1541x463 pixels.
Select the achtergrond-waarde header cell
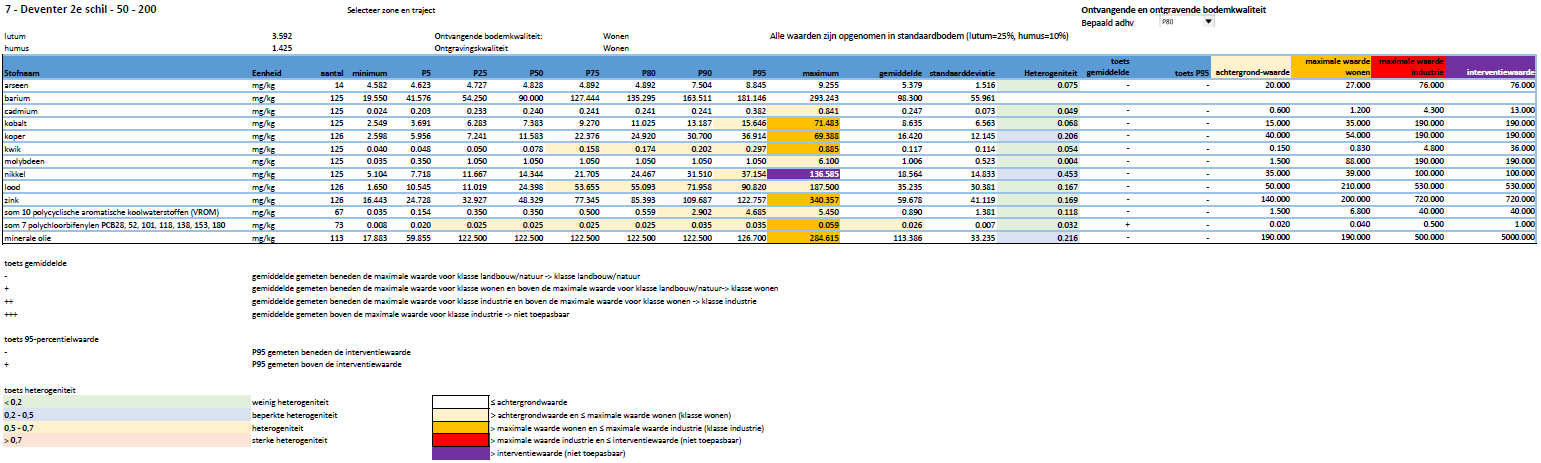click(1251, 72)
